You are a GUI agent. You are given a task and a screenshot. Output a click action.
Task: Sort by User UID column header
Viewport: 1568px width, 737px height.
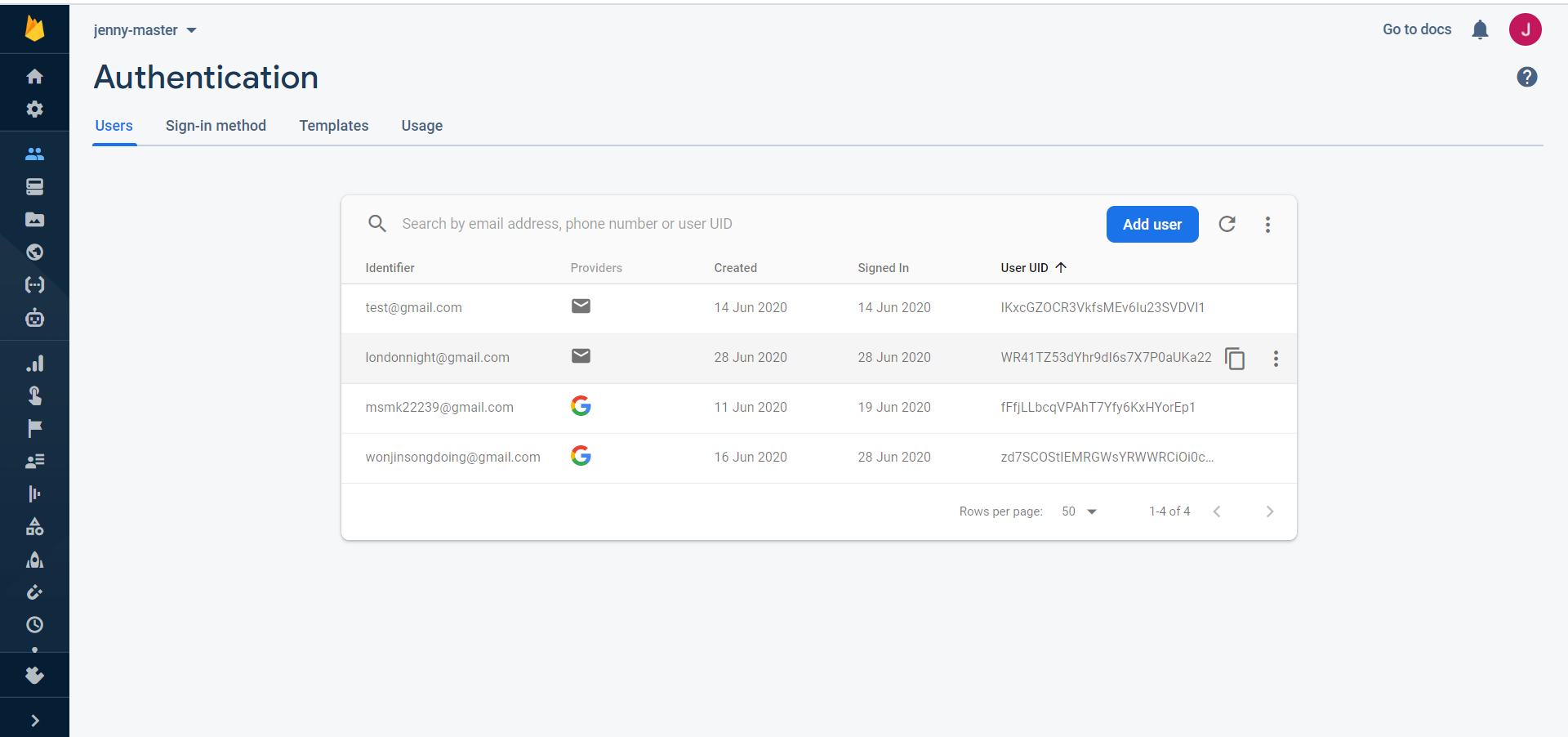[x=1033, y=267]
